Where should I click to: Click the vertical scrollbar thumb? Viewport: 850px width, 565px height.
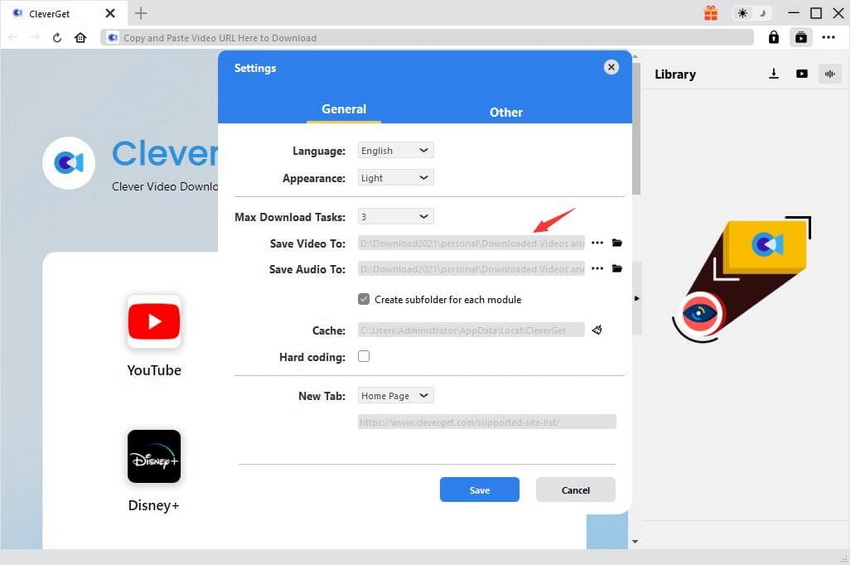click(x=636, y=127)
